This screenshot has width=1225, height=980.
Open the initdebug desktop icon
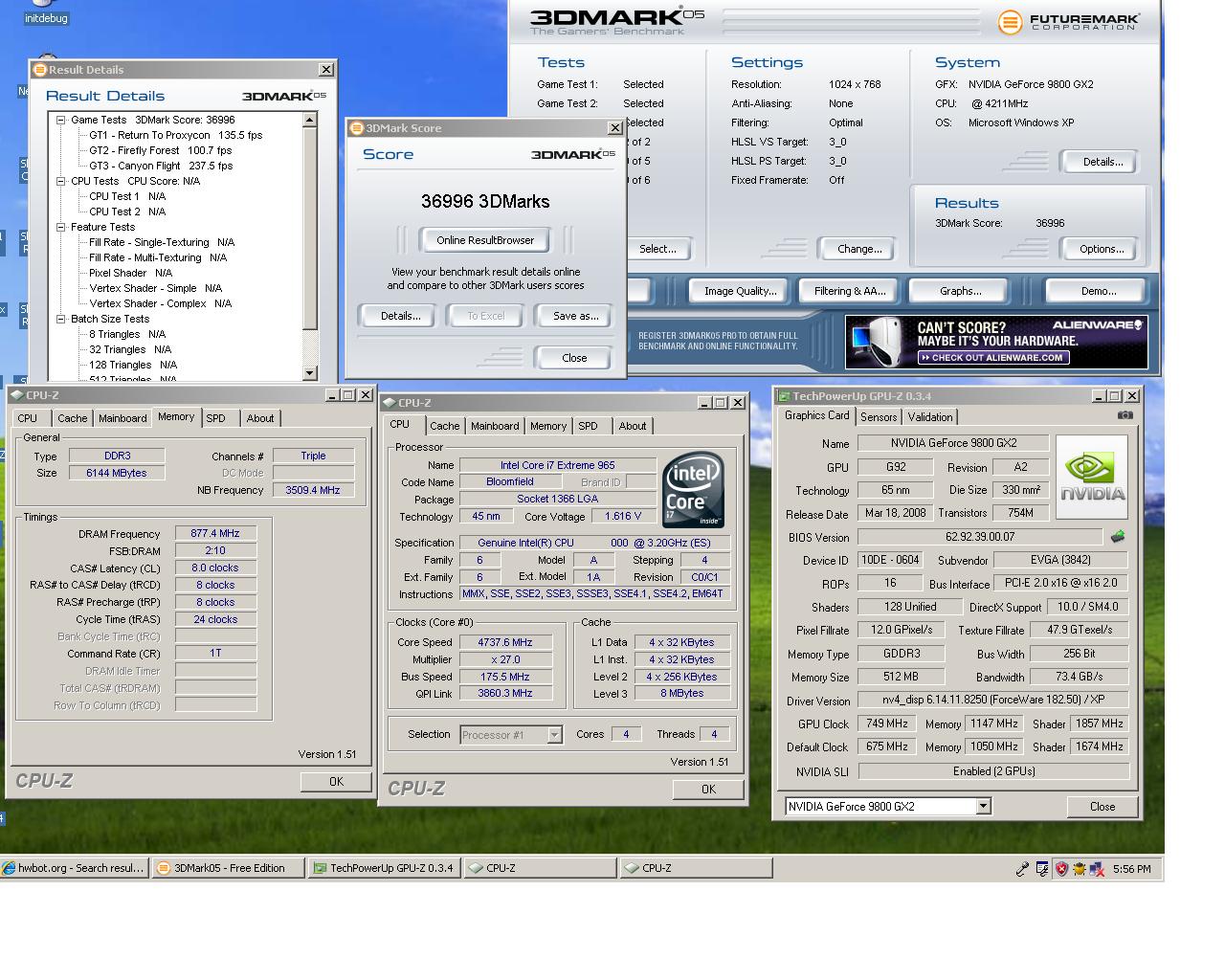(46, 13)
